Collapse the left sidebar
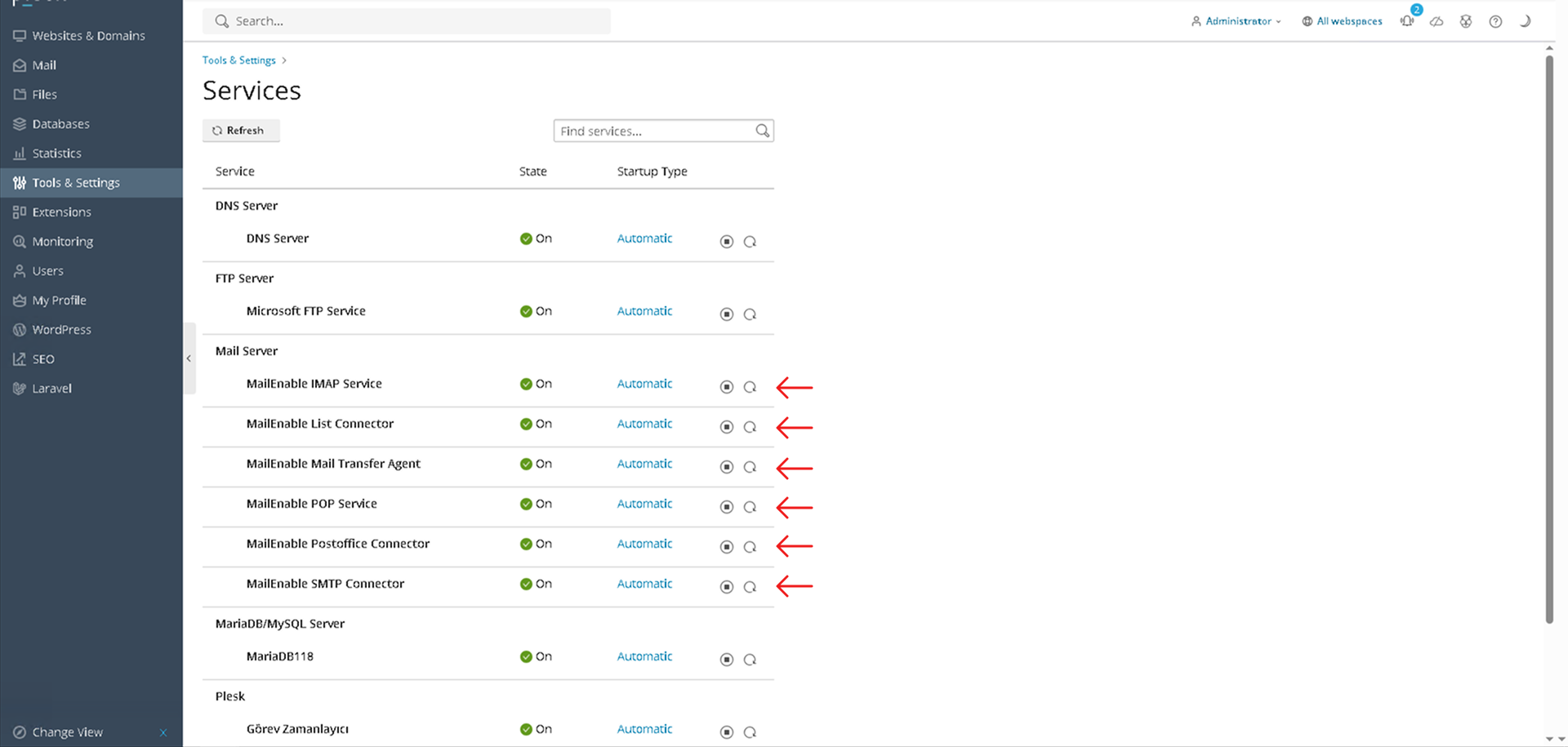1568x747 pixels. [189, 358]
